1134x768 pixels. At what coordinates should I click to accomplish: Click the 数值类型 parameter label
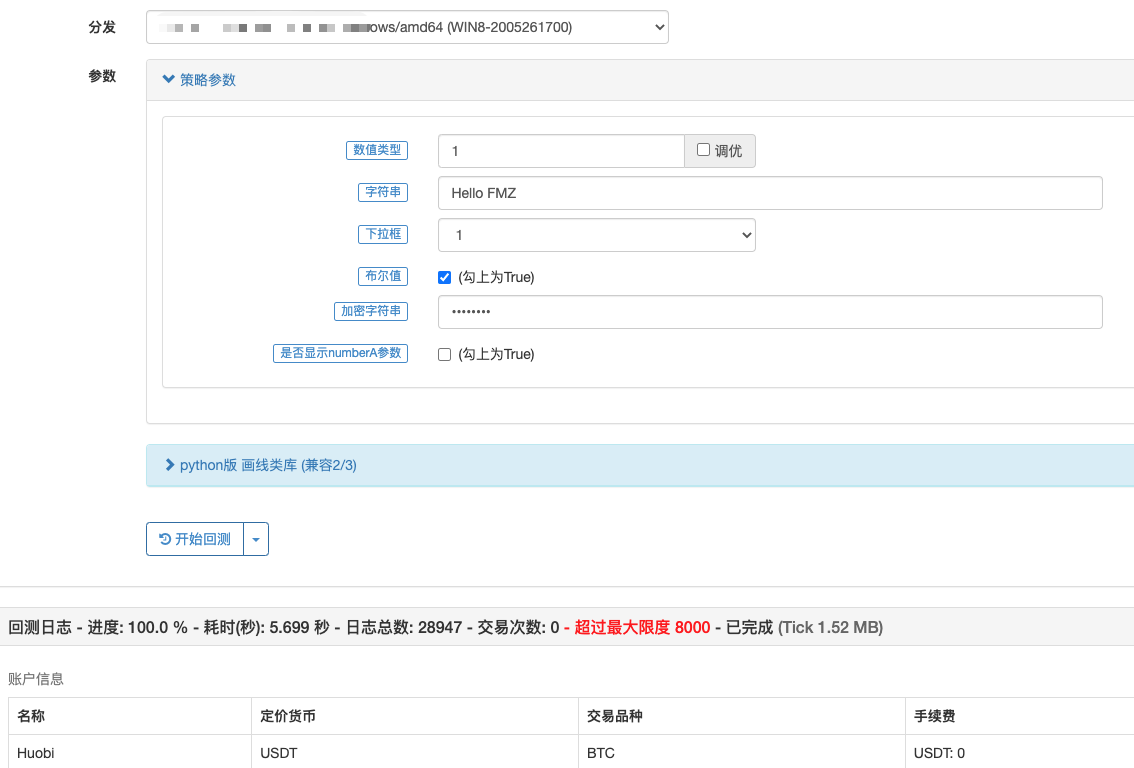(x=377, y=150)
